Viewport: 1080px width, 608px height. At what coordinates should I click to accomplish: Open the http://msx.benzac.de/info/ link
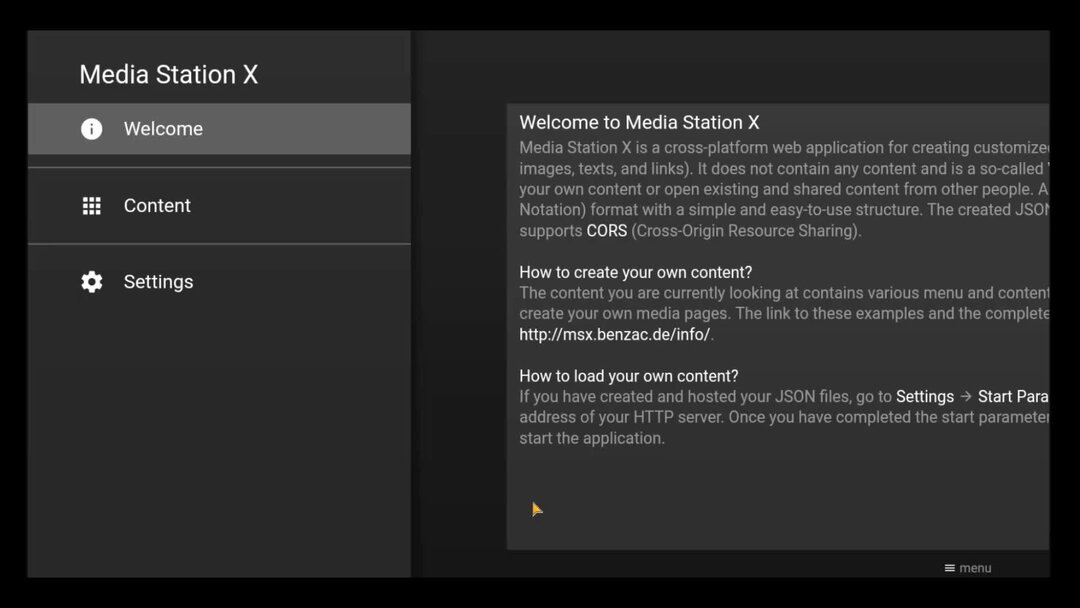tap(614, 335)
